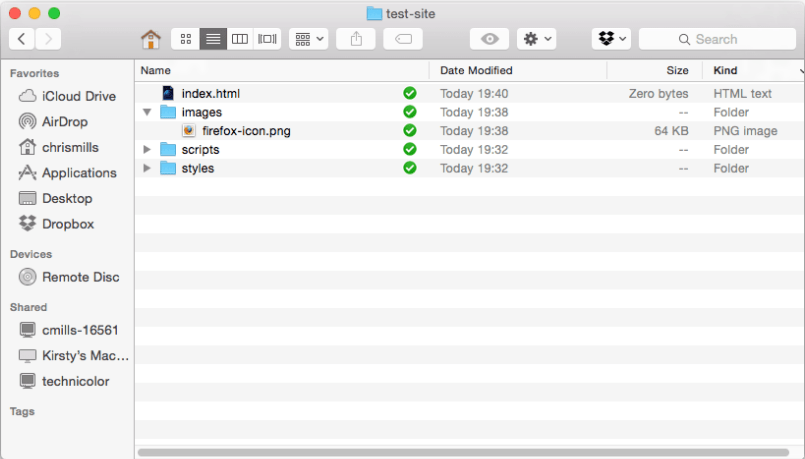Switch to Cover Flow view
This screenshot has width=805, height=459.
click(x=267, y=39)
